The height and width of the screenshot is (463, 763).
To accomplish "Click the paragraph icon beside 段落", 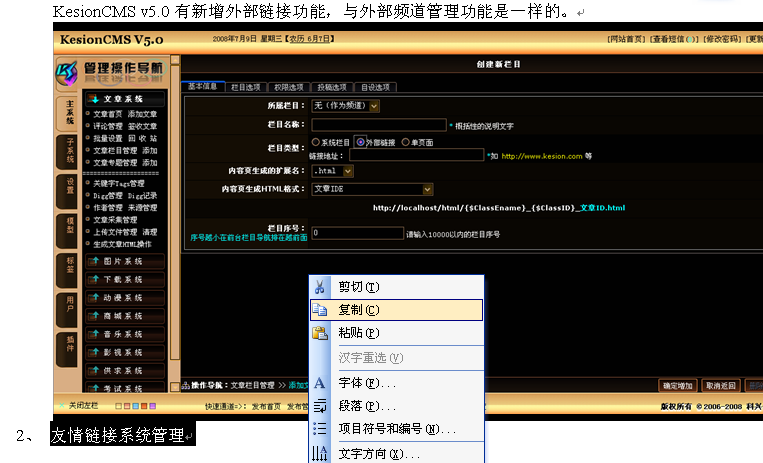I will click(320, 406).
